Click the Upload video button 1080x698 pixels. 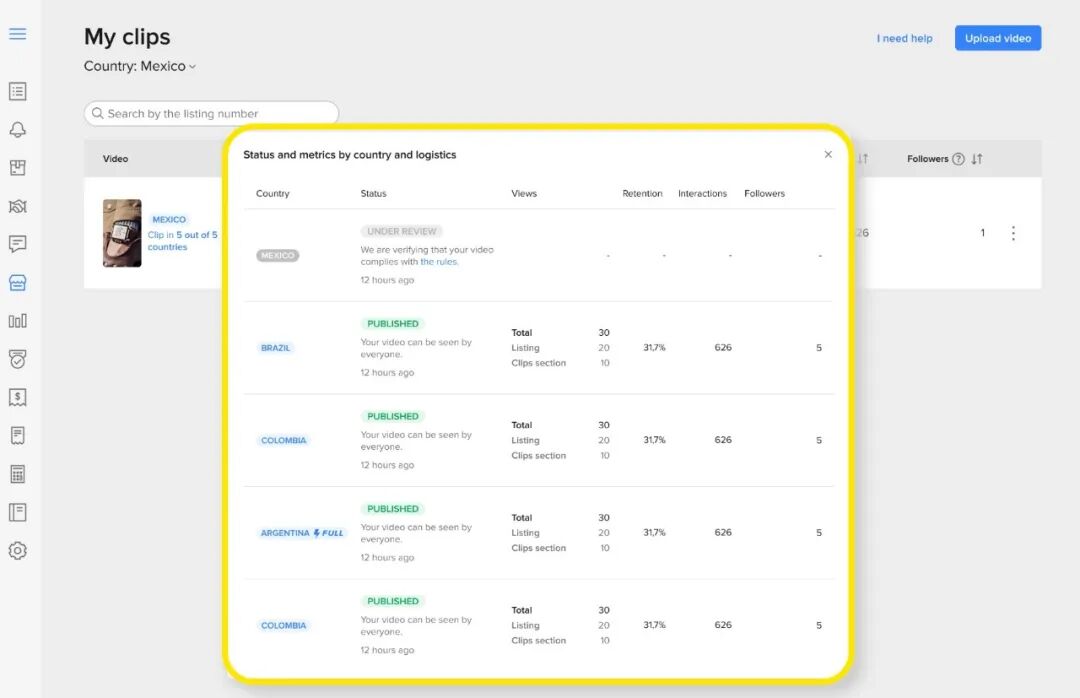[997, 38]
